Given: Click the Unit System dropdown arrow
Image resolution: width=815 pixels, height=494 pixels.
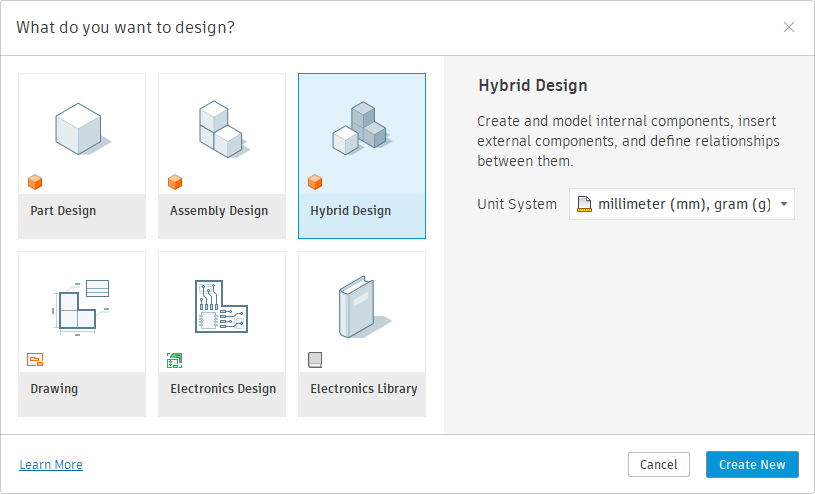Looking at the screenshot, I should click(783, 205).
